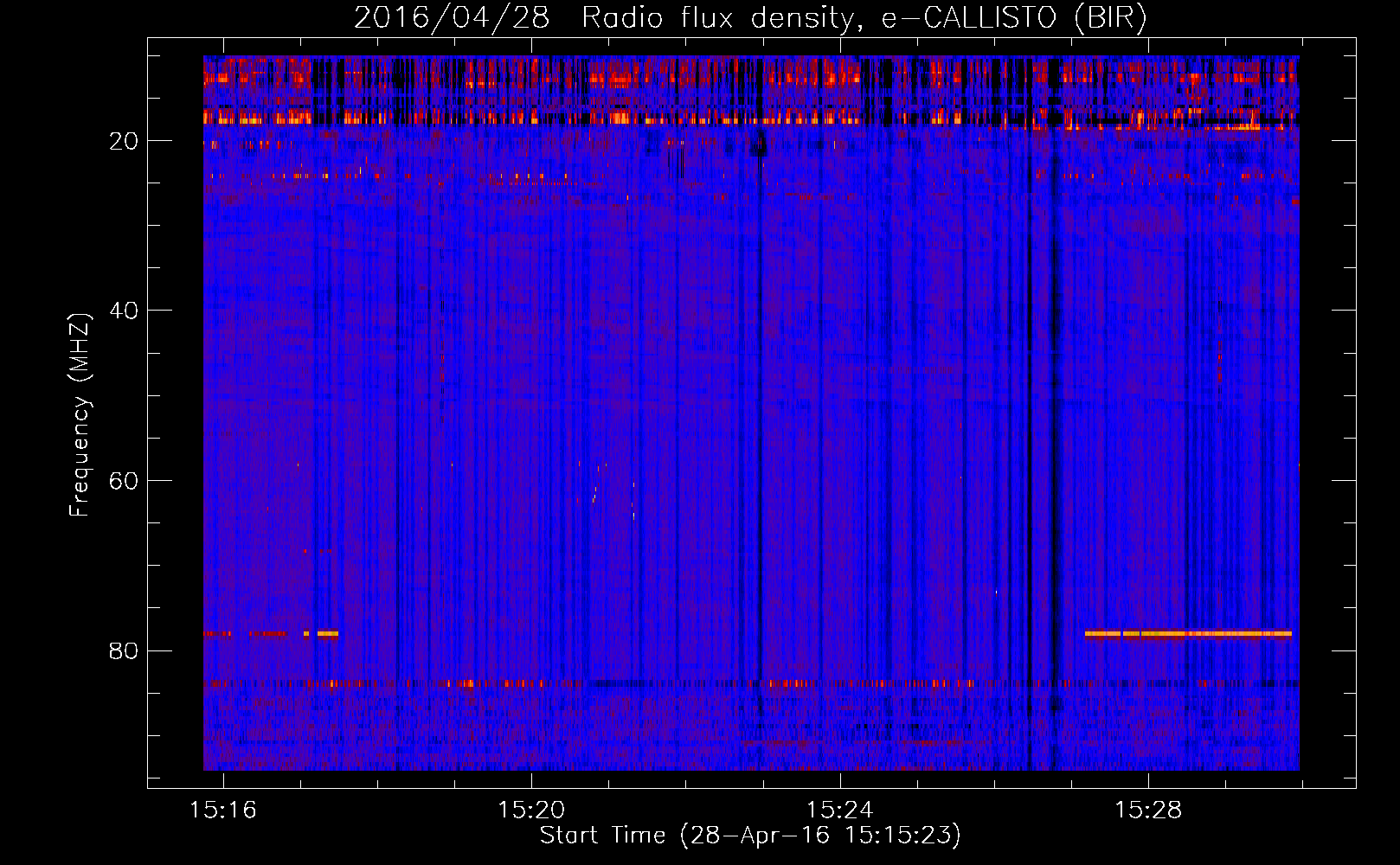Click the "15:28" time tick label

[x=1147, y=811]
